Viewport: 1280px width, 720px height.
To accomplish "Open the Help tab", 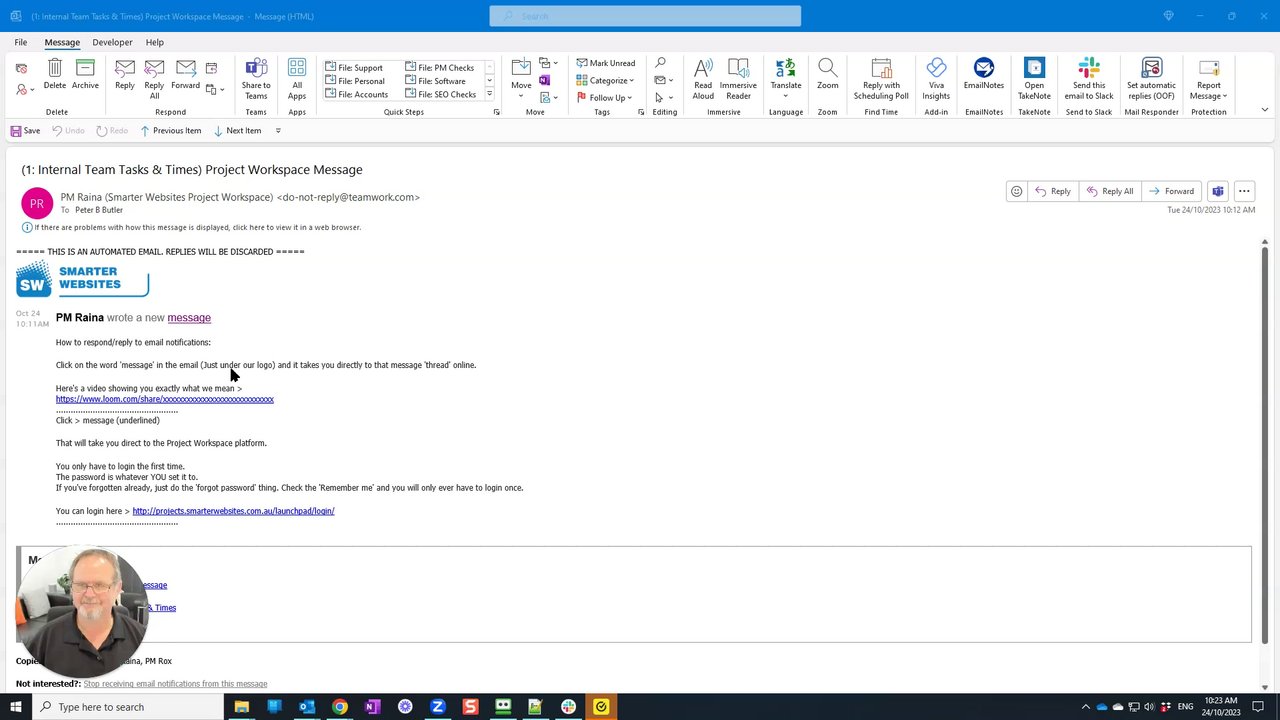I will (x=154, y=42).
